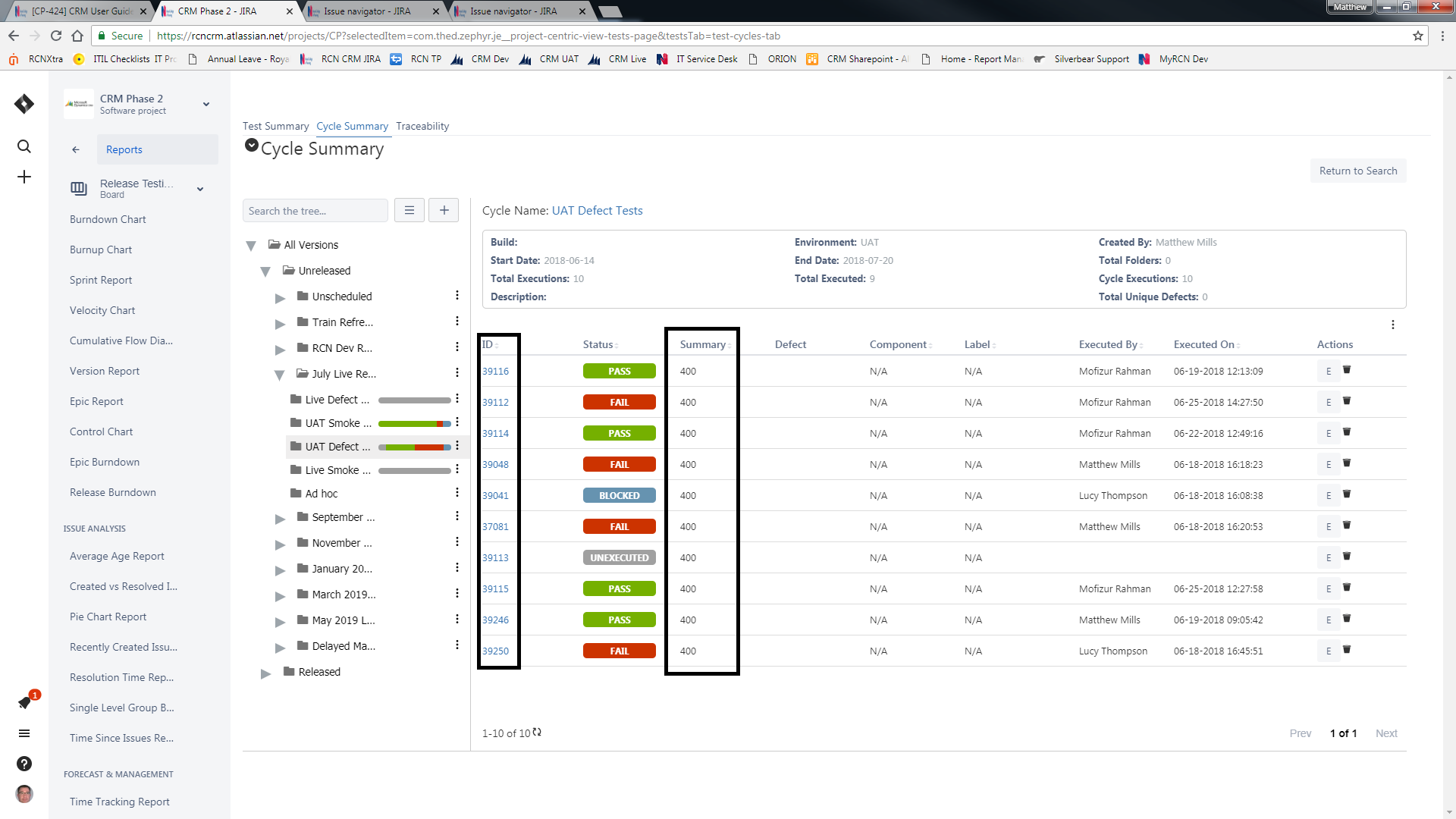Open the UAT Defect Tests cycle name link
The height and width of the screenshot is (819, 1456).
click(x=597, y=210)
